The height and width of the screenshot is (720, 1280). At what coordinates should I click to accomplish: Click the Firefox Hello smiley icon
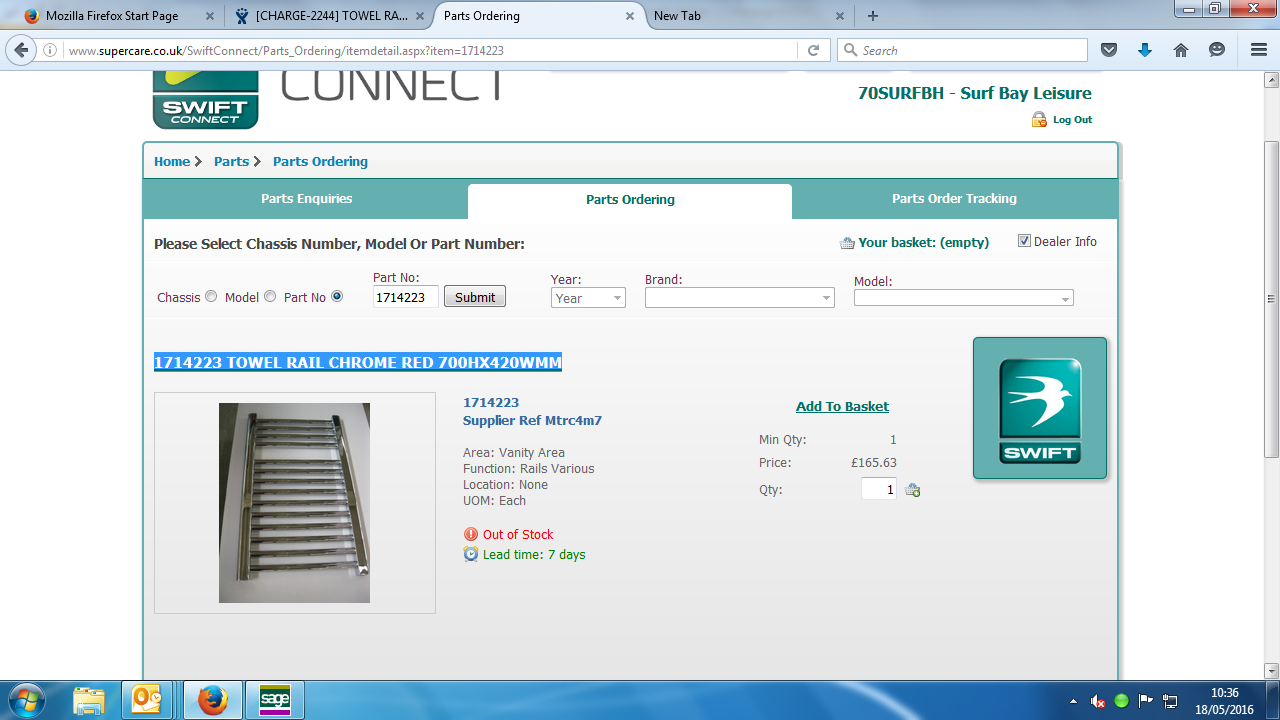tap(1216, 50)
